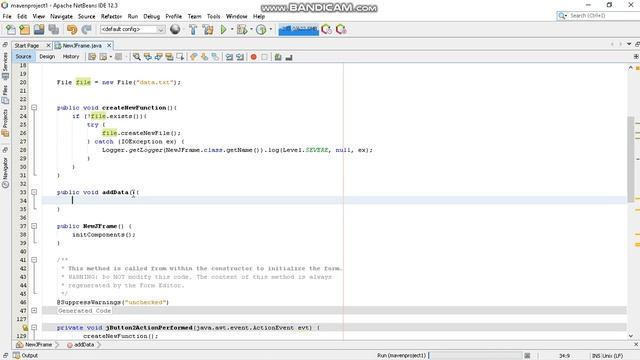This screenshot has width=640, height=360.
Task: Switch to Design view
Action: pyautogui.click(x=47, y=57)
